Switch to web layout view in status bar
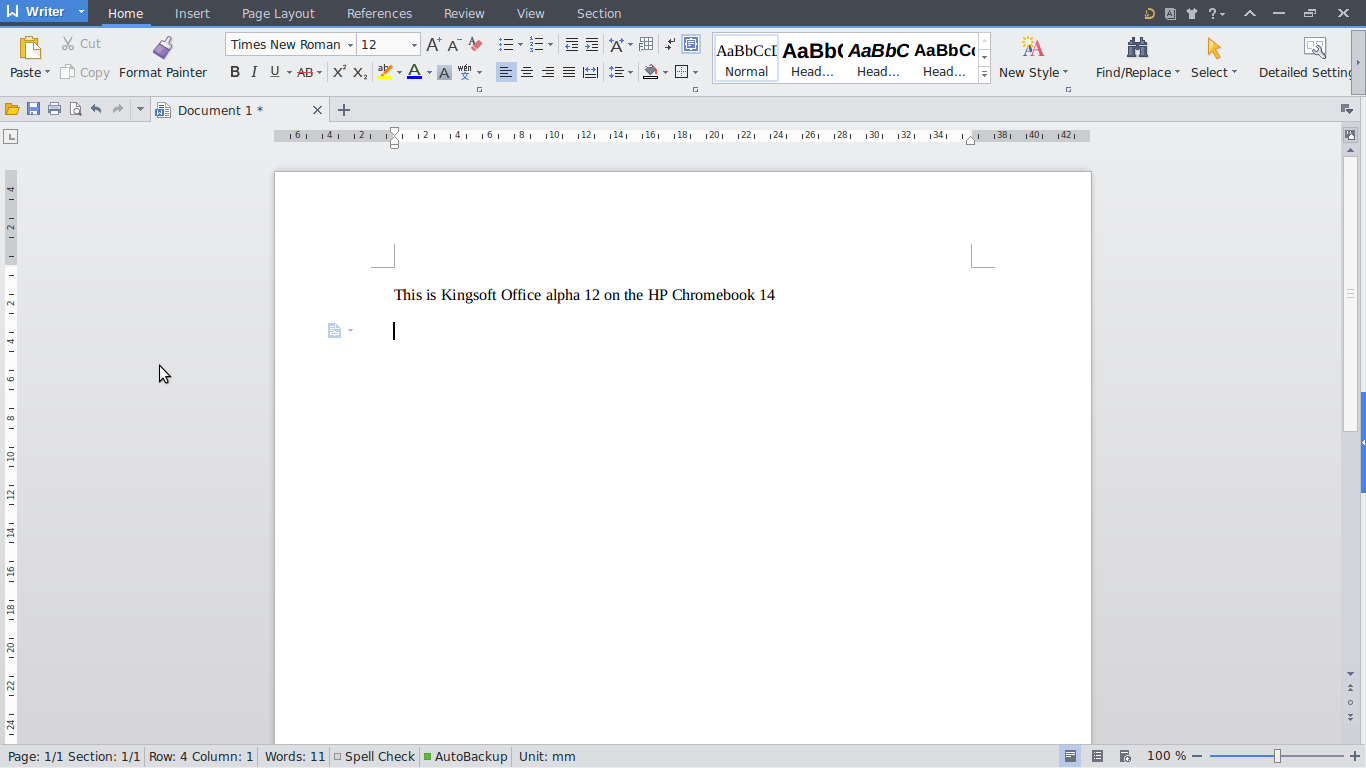This screenshot has height=768, width=1366. pos(1124,756)
